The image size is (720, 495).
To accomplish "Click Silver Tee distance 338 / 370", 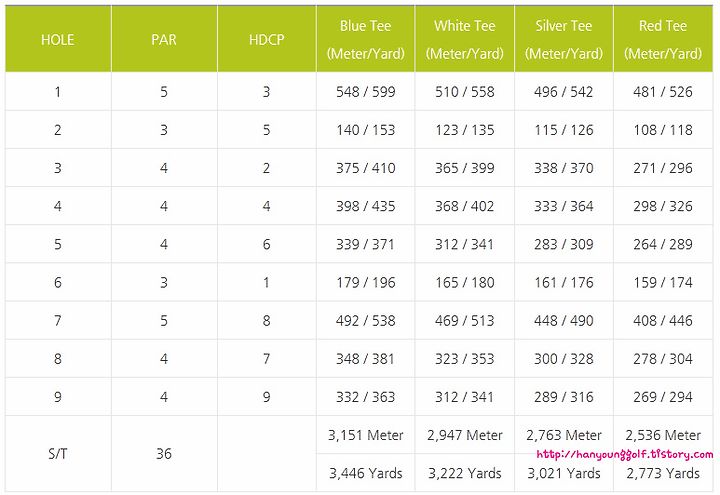I will 564,168.
